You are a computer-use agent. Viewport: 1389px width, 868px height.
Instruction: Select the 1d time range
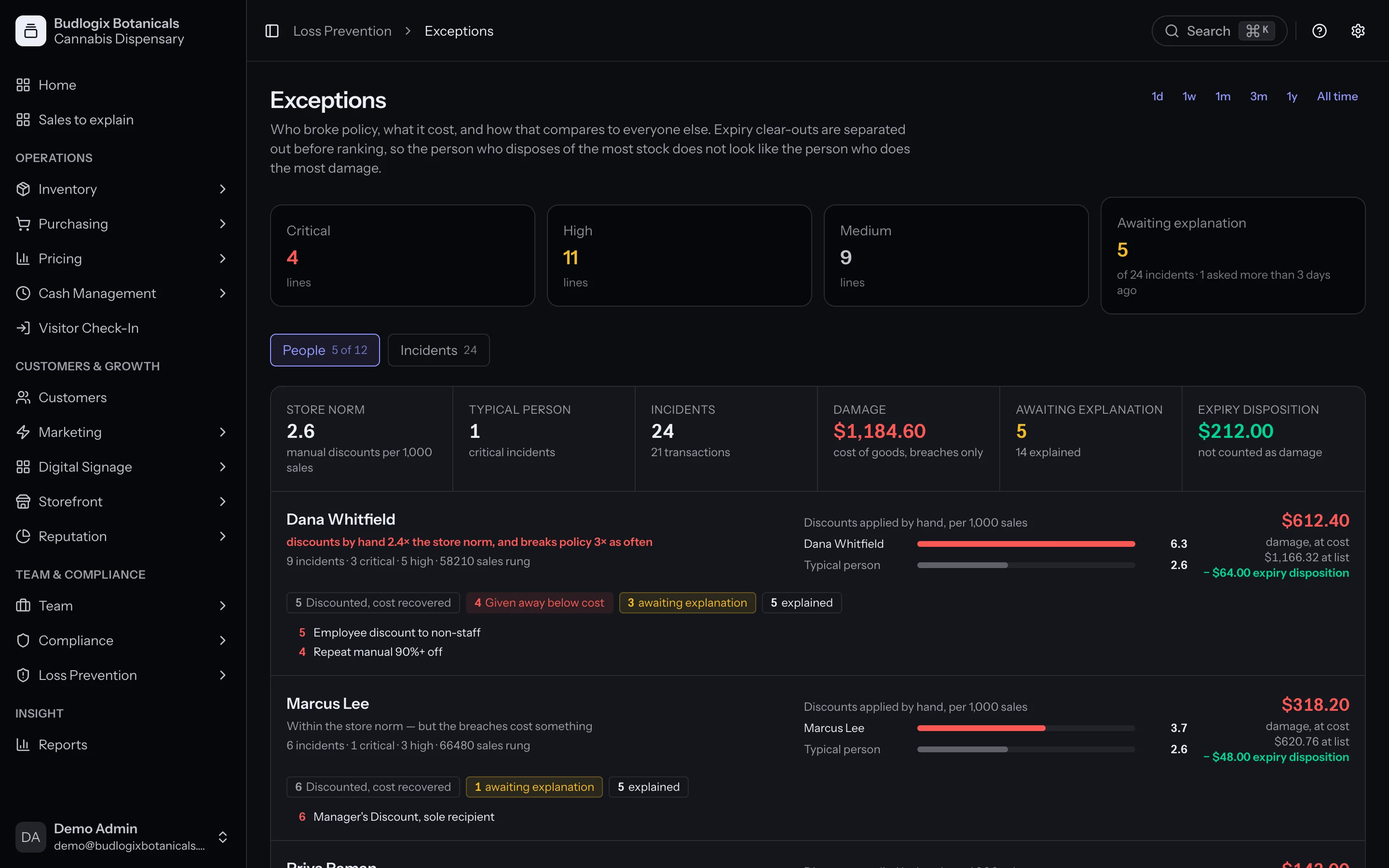[x=1157, y=96]
